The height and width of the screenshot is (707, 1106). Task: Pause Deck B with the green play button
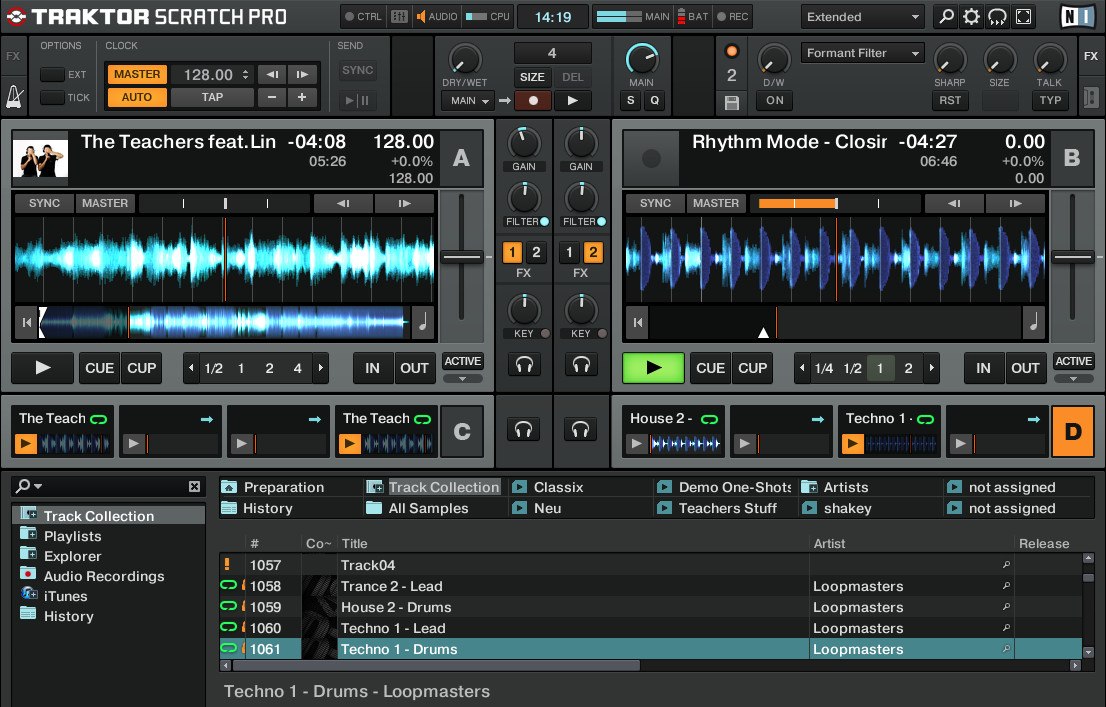click(x=653, y=368)
